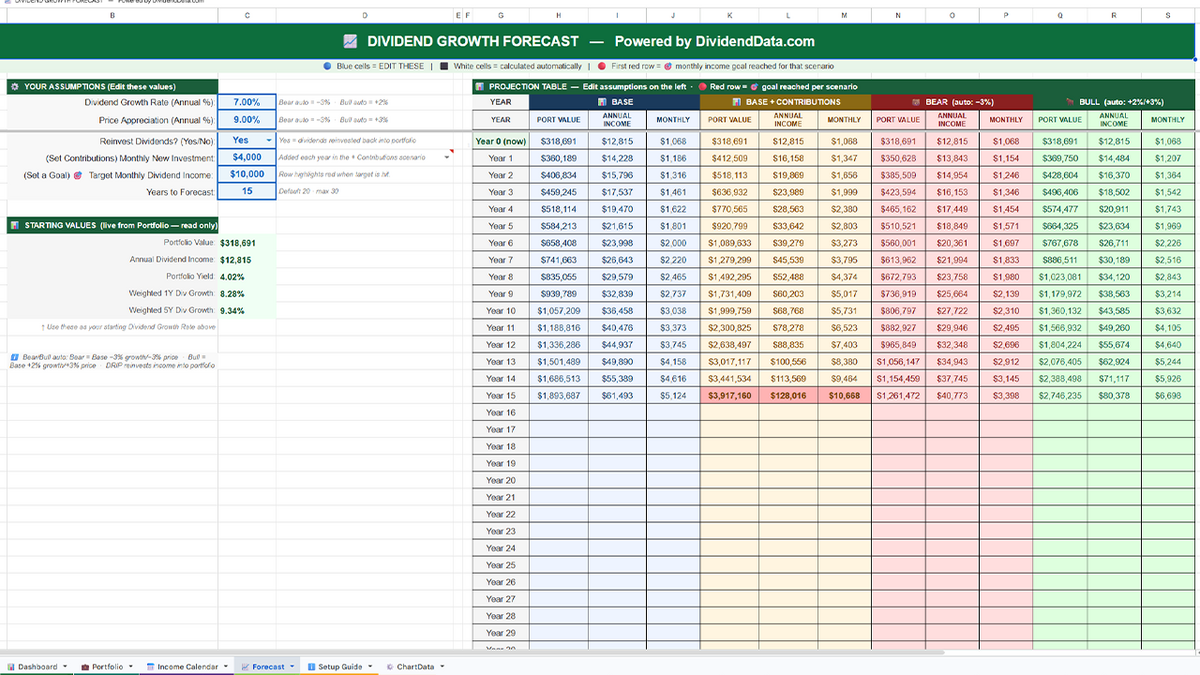Switch to the Income Calendar sheet

coord(190,665)
